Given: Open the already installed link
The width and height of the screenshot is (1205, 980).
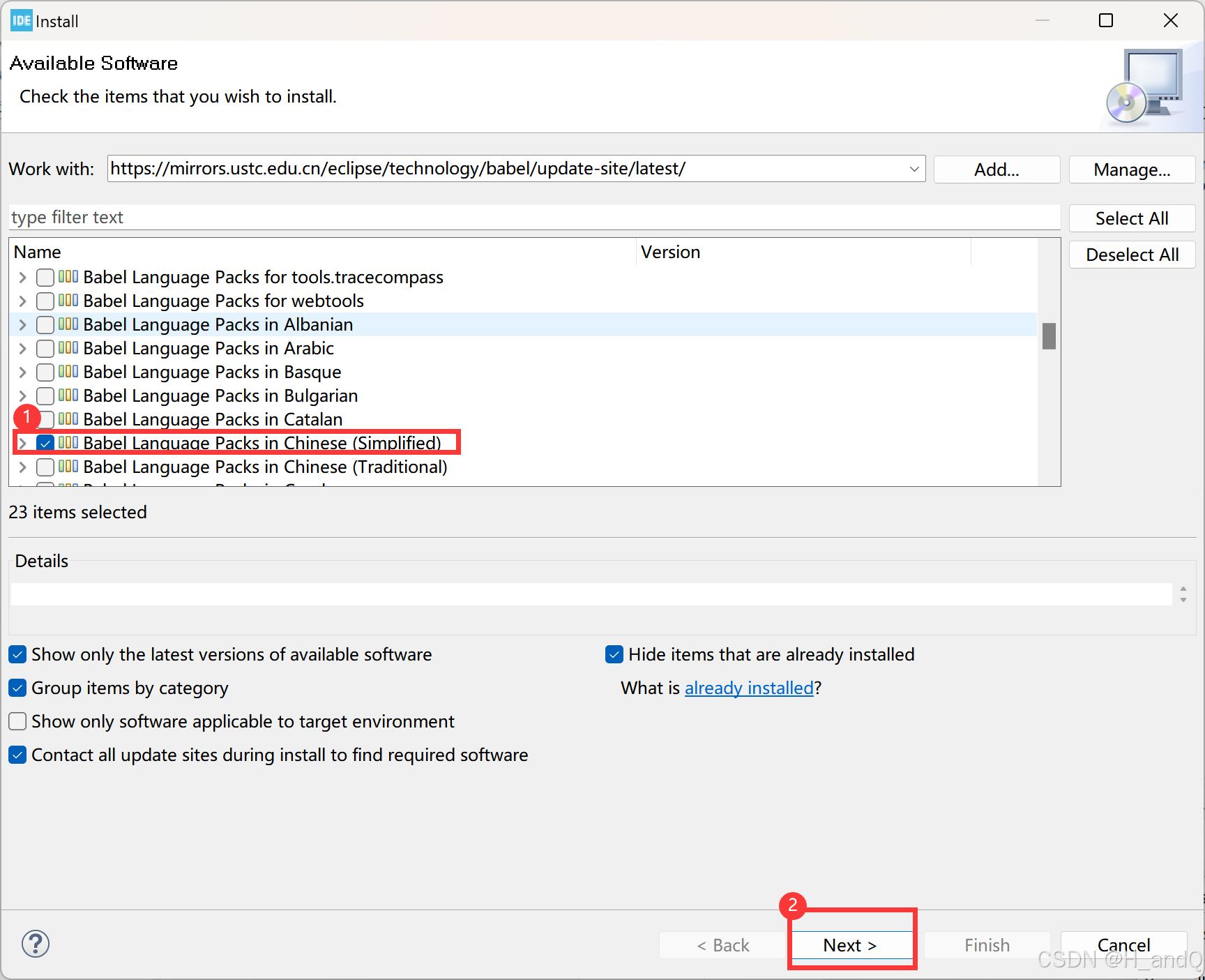Looking at the screenshot, I should pos(749,688).
